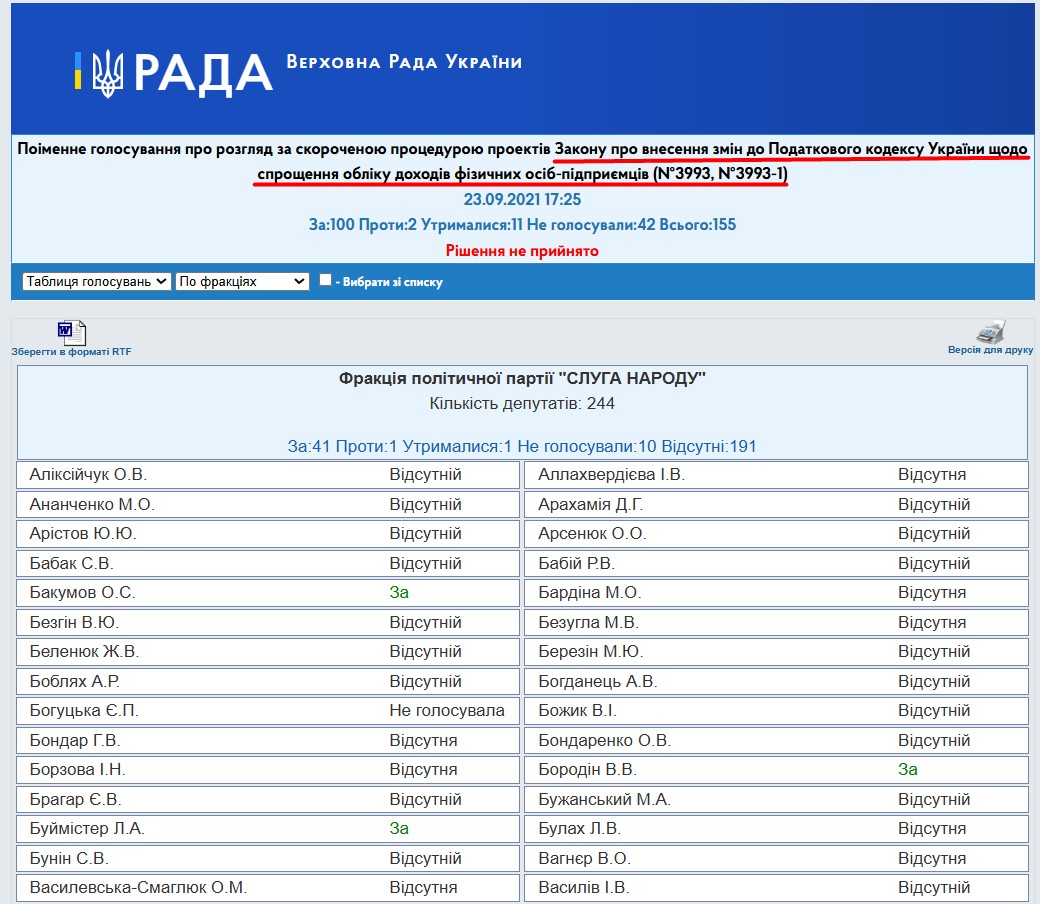Click the date '23.09.2021 17:25'

tap(522, 199)
